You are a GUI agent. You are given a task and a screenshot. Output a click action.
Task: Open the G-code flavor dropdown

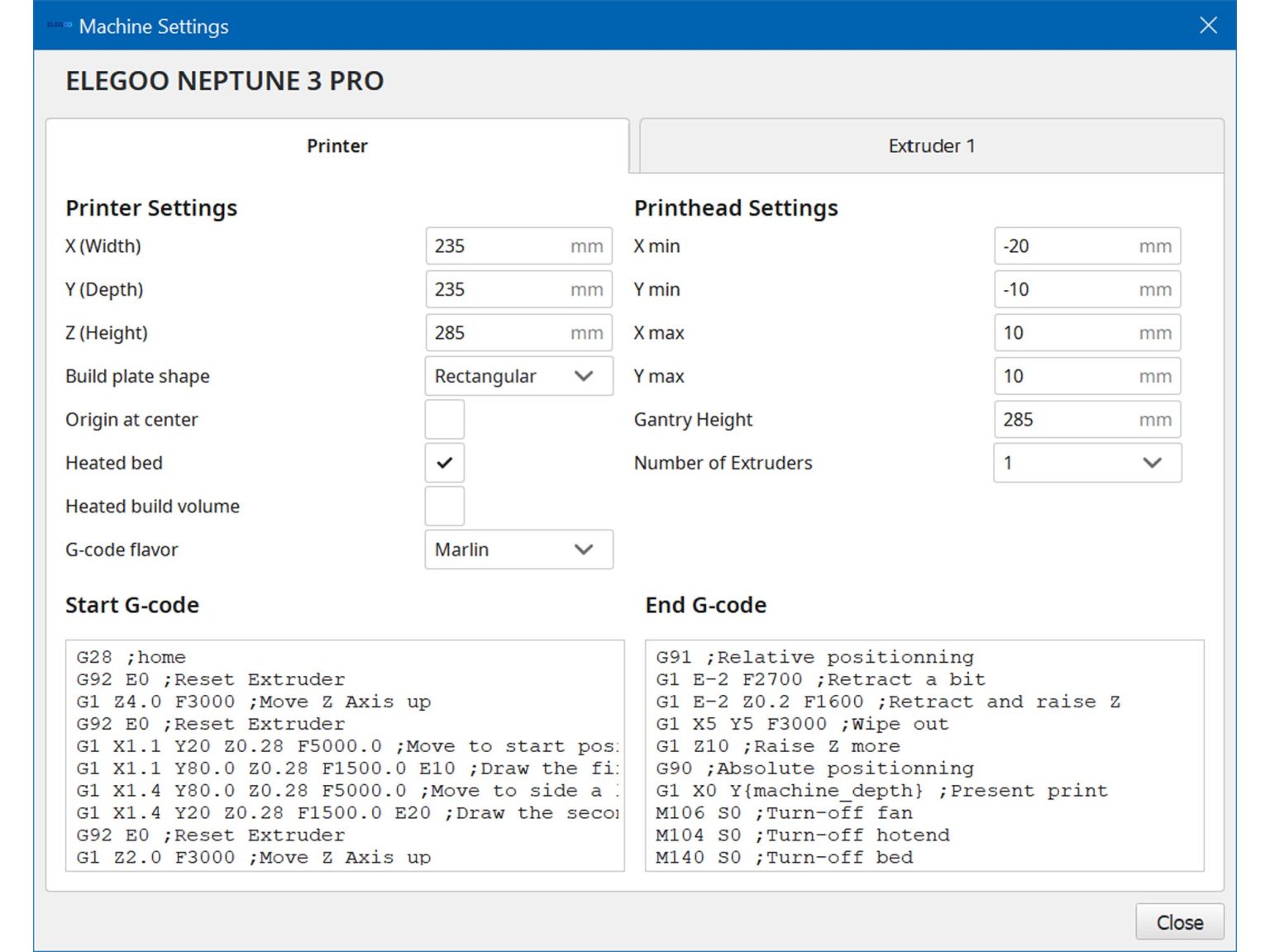(518, 550)
